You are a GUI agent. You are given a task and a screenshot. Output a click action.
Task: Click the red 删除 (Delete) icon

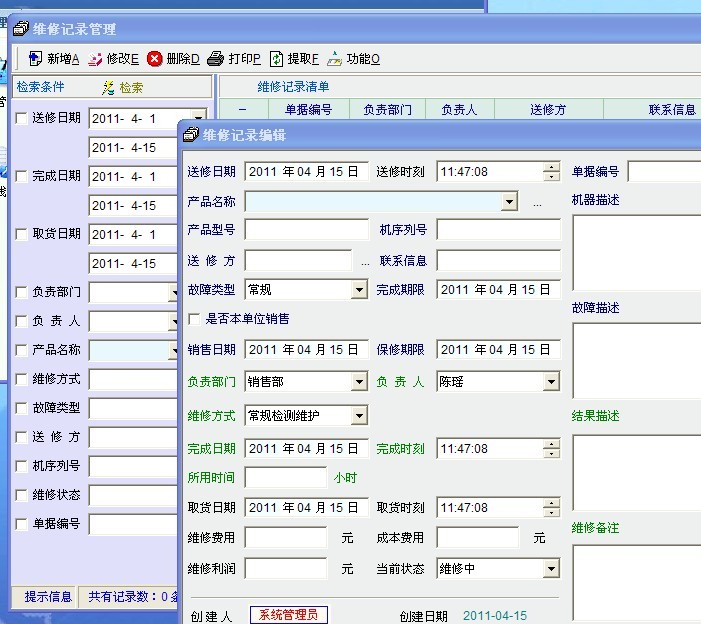[155, 59]
